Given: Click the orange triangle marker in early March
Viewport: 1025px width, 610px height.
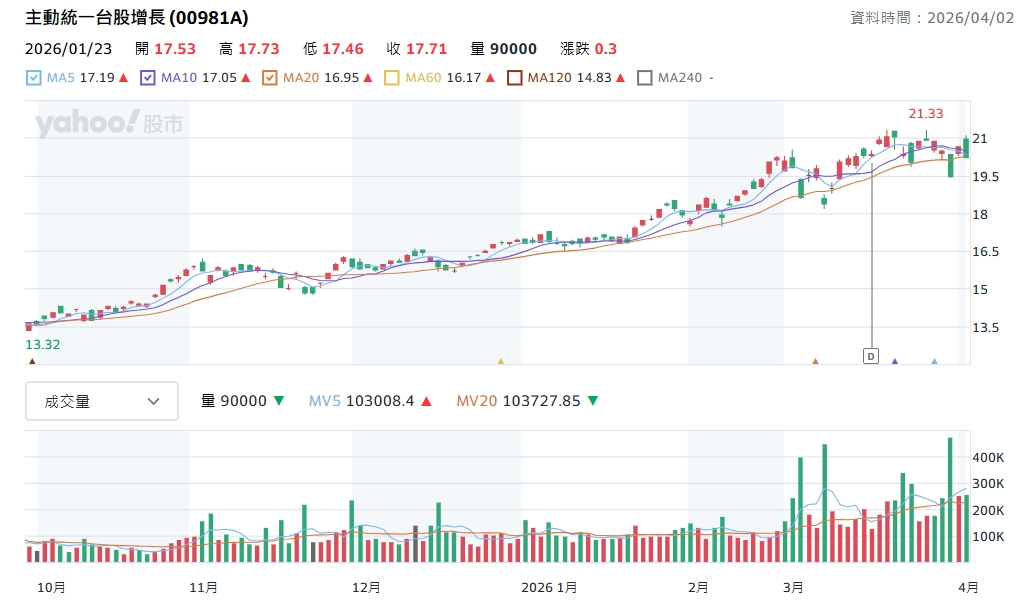Looking at the screenshot, I should pyautogui.click(x=815, y=362).
